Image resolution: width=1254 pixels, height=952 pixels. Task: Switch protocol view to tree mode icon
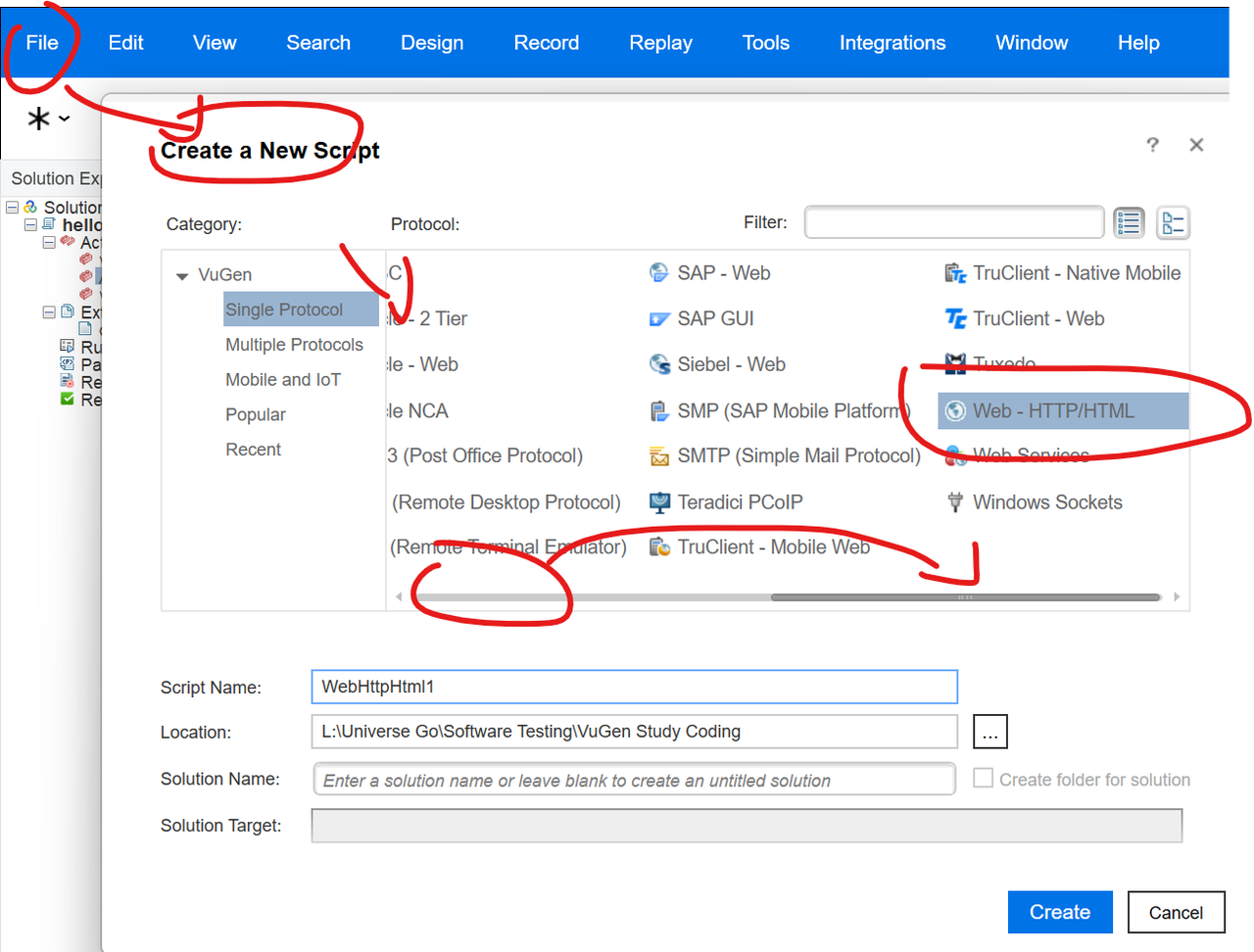tap(1173, 223)
